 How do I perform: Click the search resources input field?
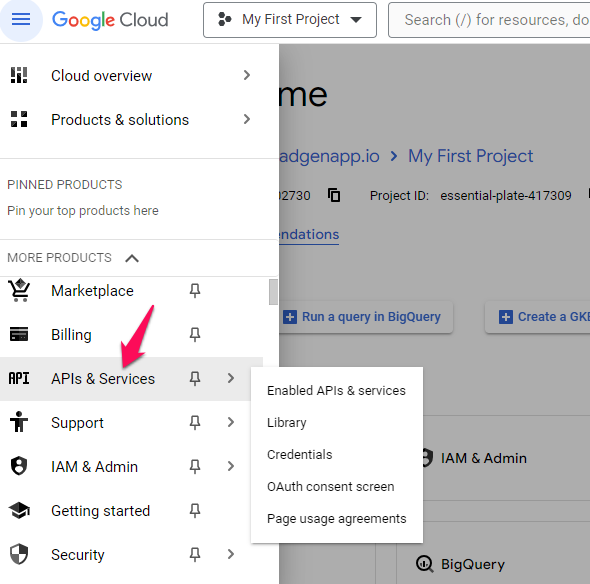coord(489,20)
